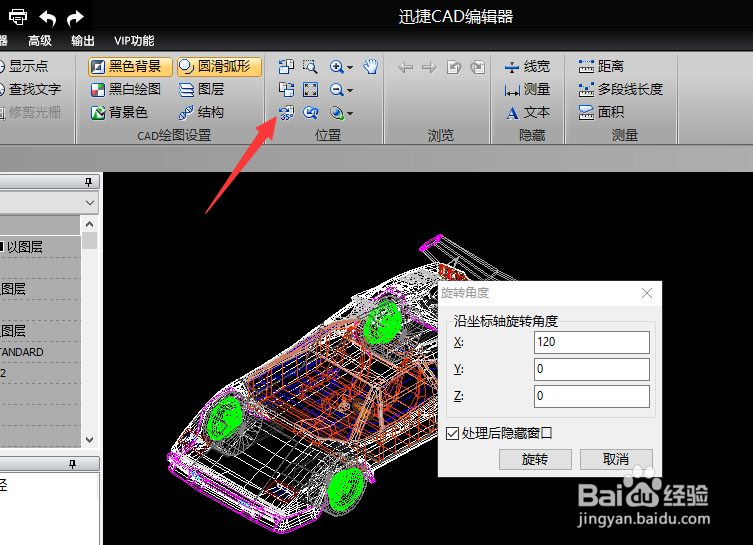Toggle 圆滑弧形 option
Screen dimensions: 753x545
pyautogui.click(x=219, y=66)
